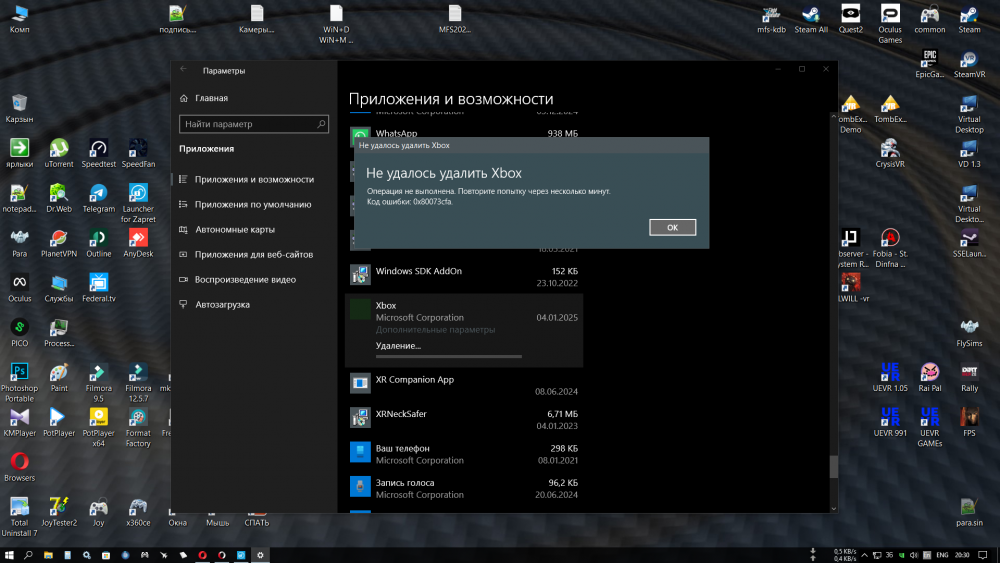The height and width of the screenshot is (563, 1000).
Task: Go back with the Settings back arrow
Action: tap(184, 70)
